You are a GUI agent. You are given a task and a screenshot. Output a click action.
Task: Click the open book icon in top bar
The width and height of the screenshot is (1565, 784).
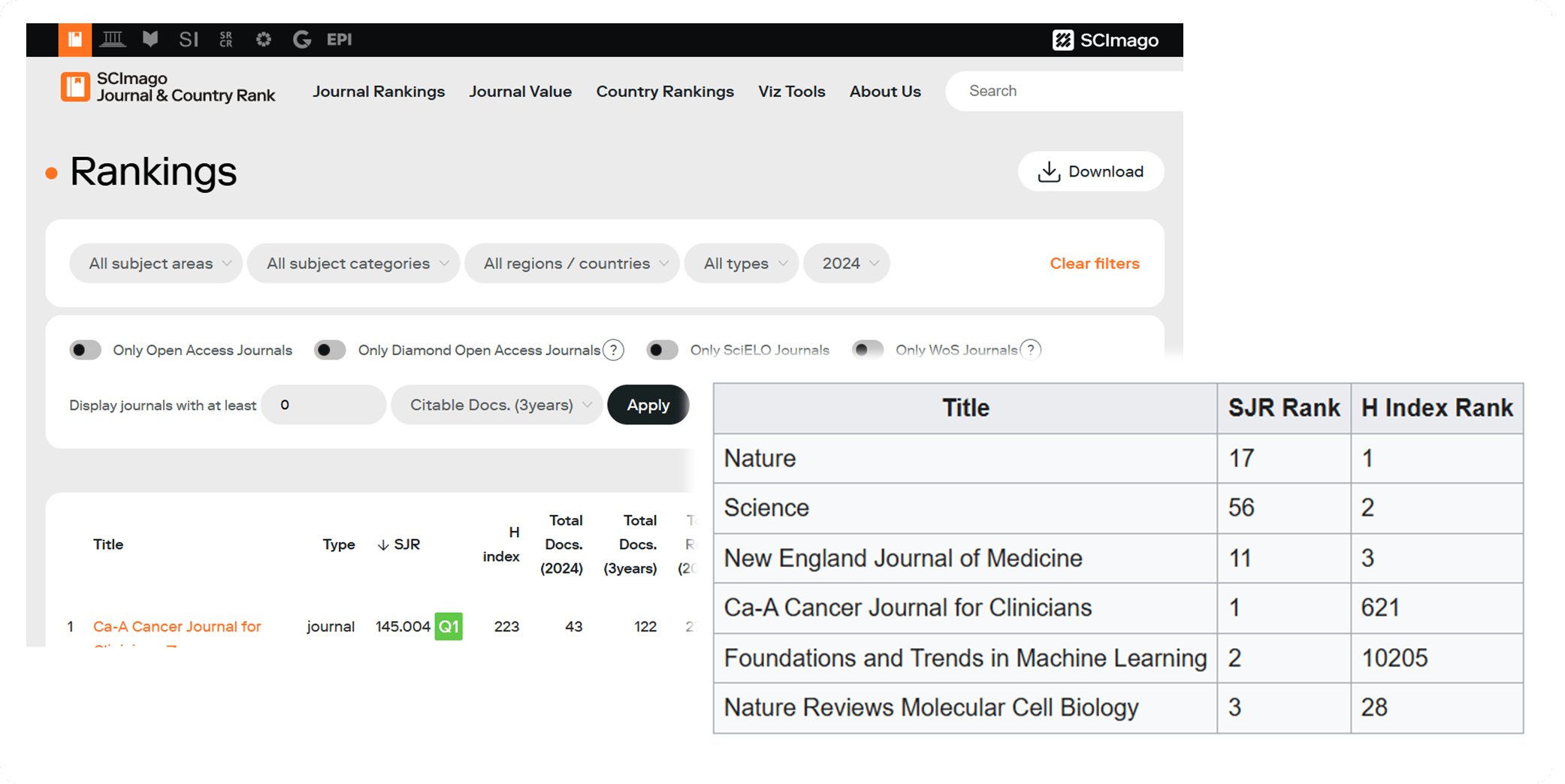point(150,40)
